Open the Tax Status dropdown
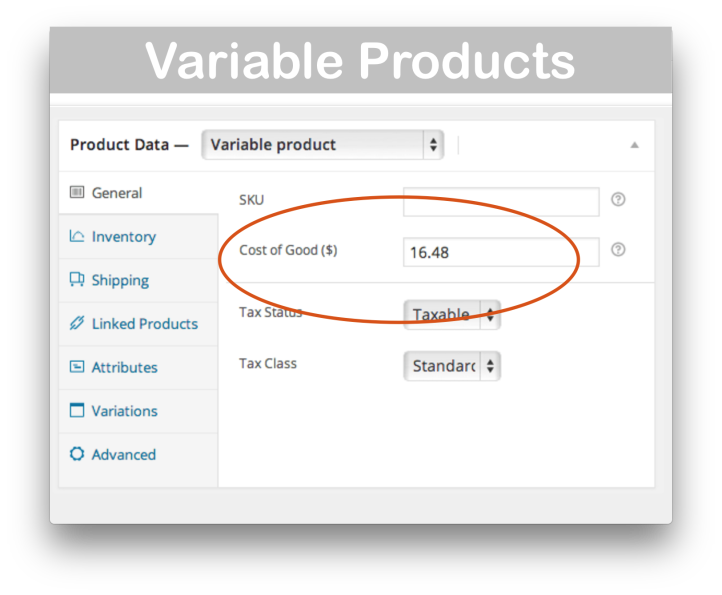Screen dimensions: 722x595 [x=451, y=315]
